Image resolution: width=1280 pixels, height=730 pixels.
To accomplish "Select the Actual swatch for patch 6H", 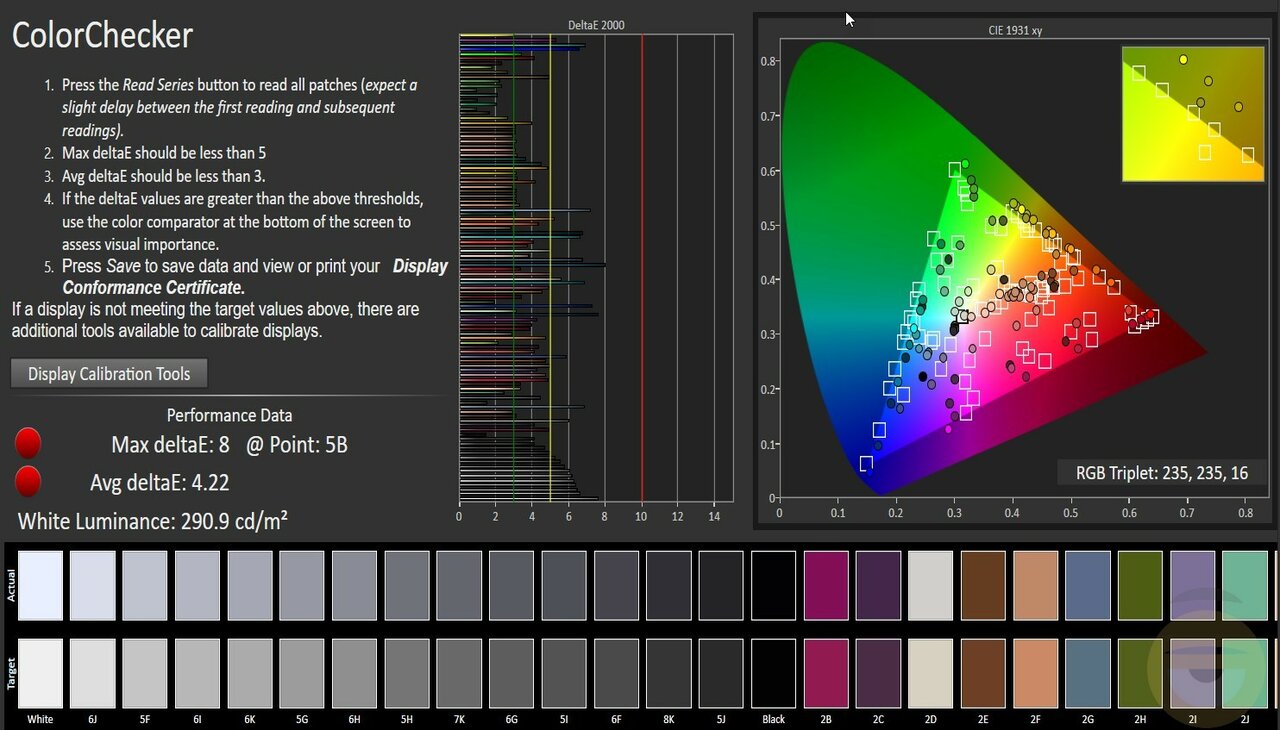I will [x=355, y=586].
